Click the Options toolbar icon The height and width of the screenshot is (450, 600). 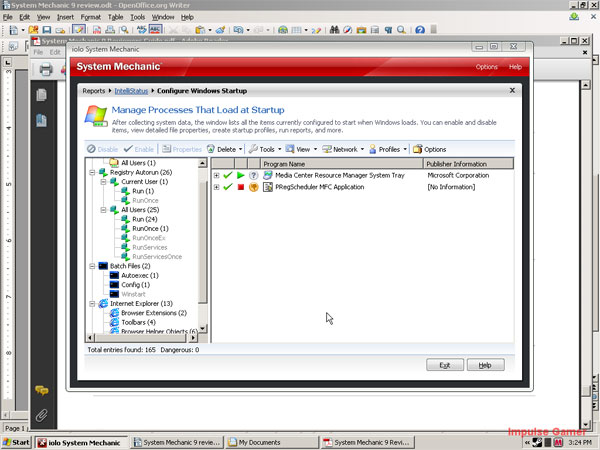point(417,149)
